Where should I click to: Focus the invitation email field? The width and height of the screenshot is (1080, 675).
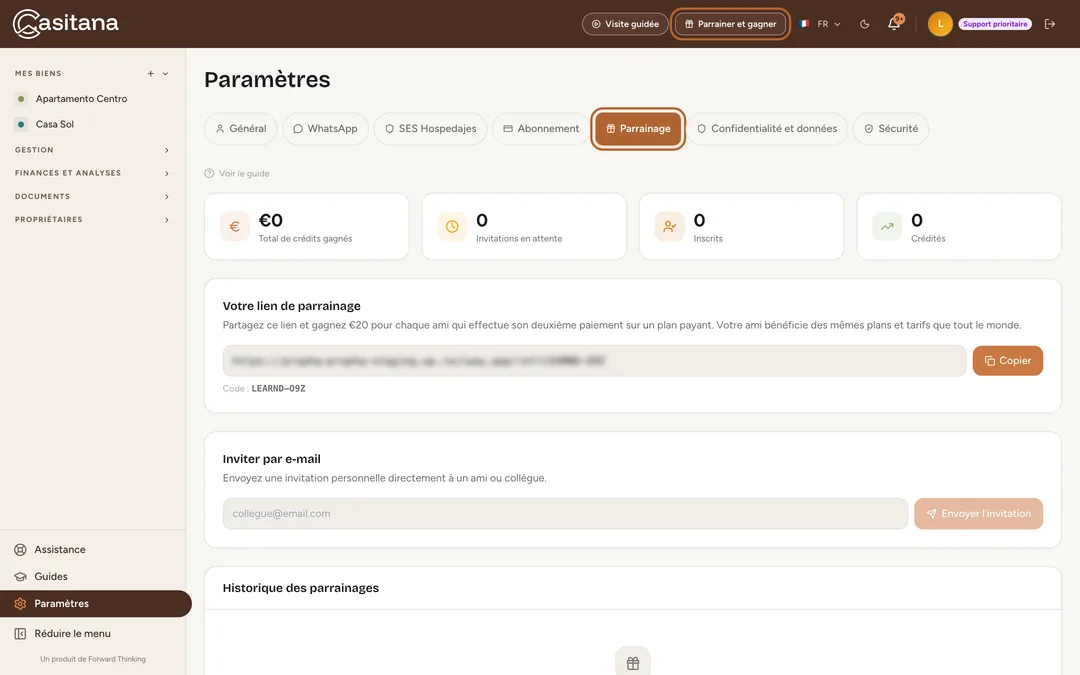565,514
